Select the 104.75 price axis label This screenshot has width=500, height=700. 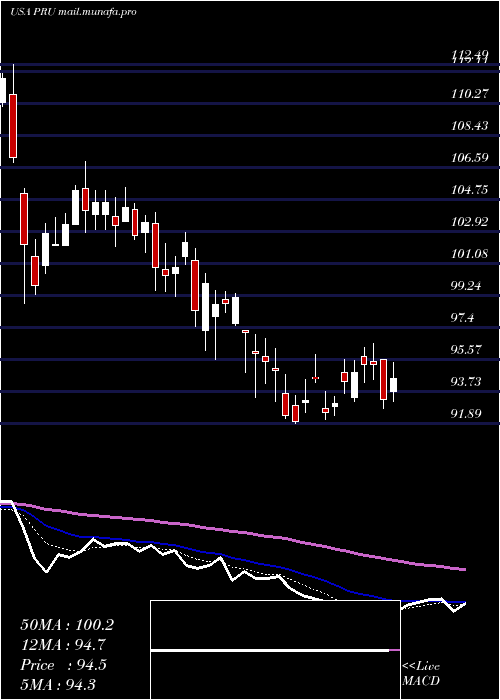(469, 190)
